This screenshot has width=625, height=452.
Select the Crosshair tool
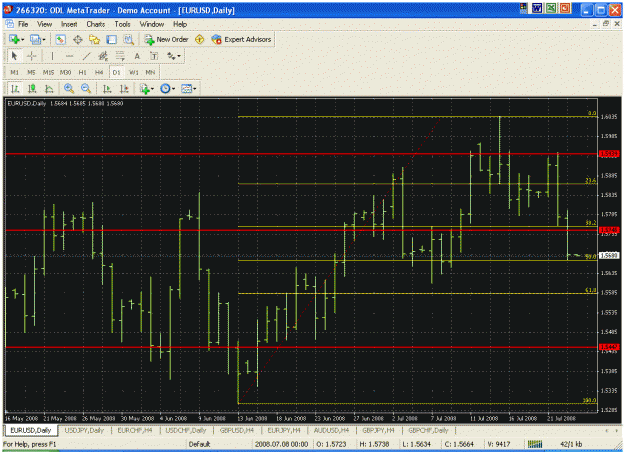coord(31,56)
